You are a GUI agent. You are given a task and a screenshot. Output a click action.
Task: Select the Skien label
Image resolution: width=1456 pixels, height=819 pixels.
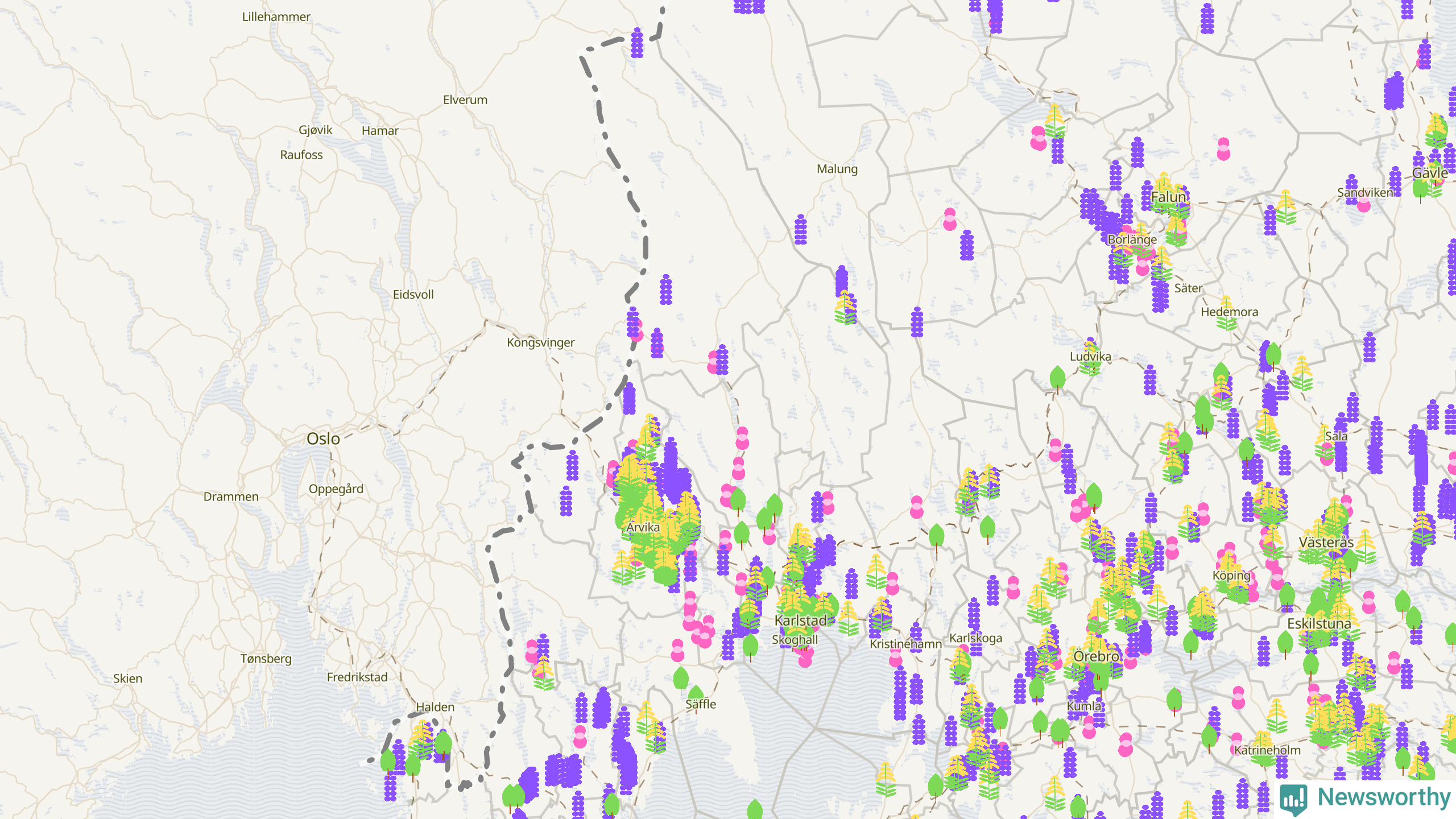point(127,679)
